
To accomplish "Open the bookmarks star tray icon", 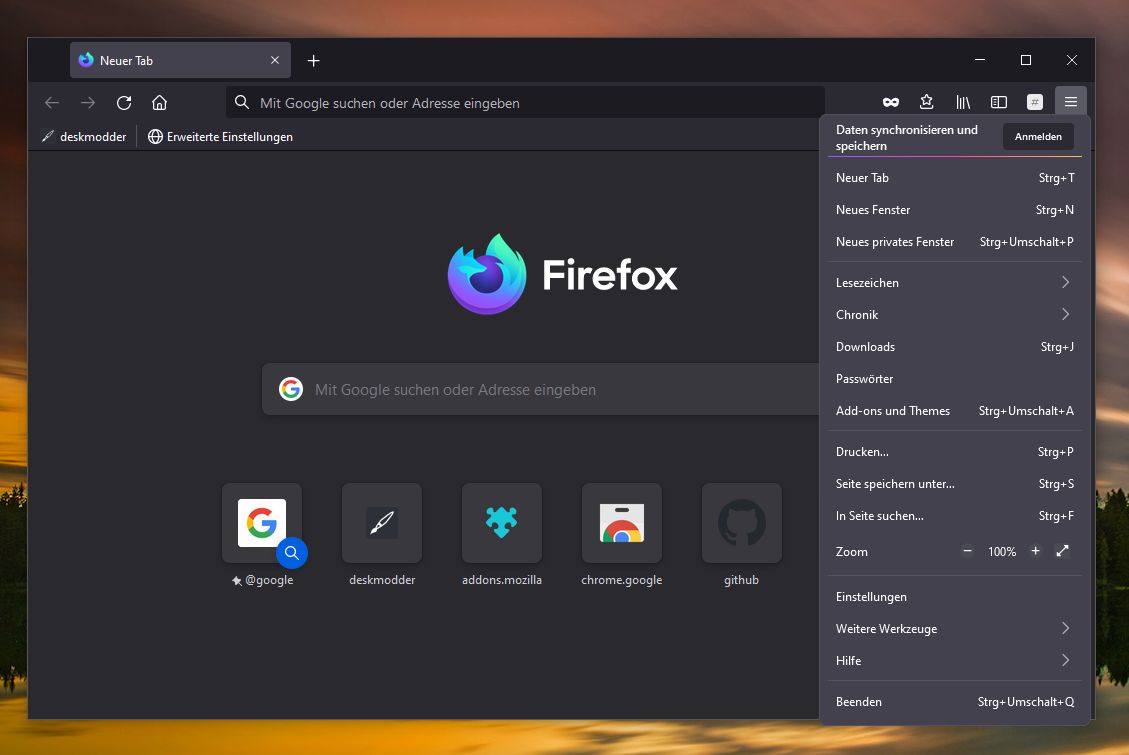I will [927, 102].
